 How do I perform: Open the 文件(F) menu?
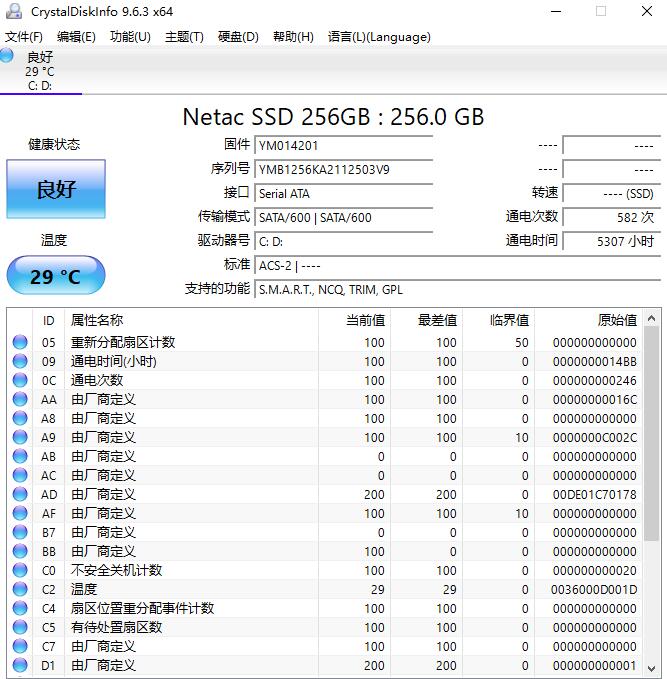pyautogui.click(x=24, y=37)
